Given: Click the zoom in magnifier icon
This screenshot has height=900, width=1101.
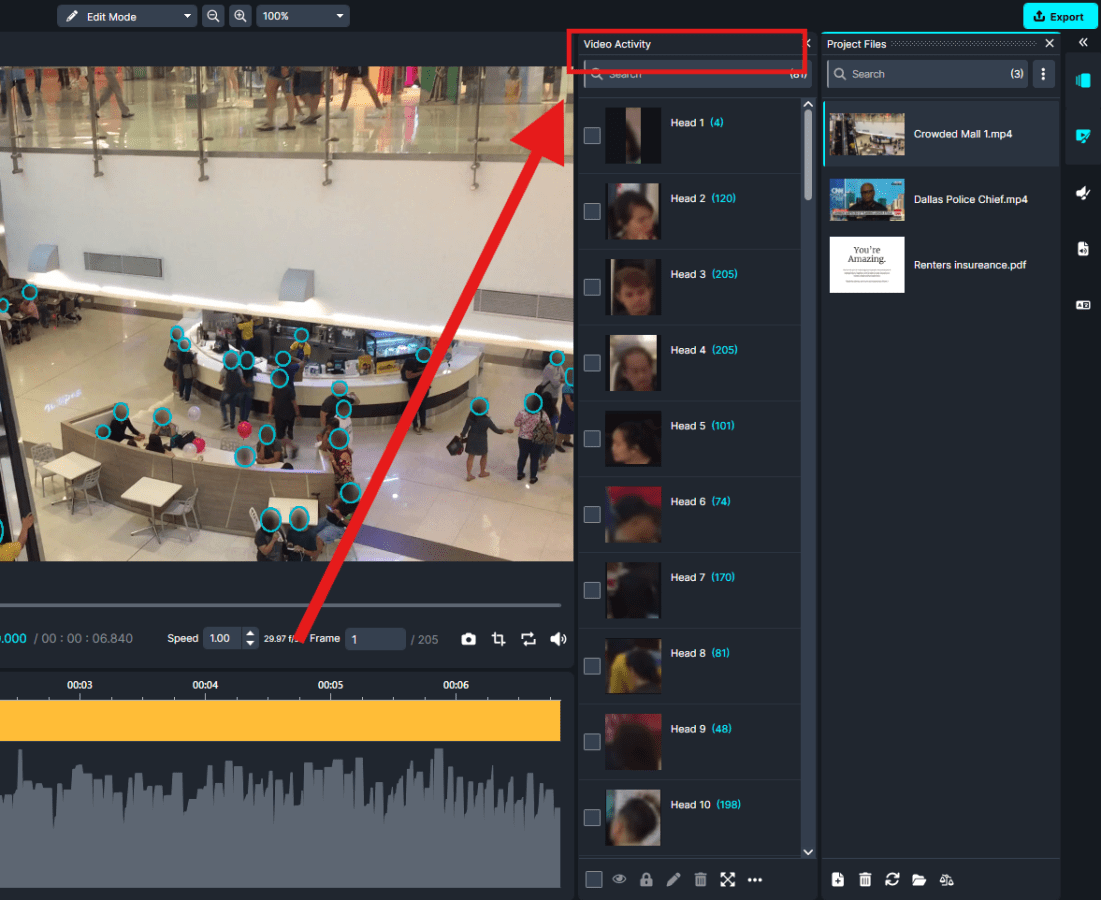Looking at the screenshot, I should [240, 16].
